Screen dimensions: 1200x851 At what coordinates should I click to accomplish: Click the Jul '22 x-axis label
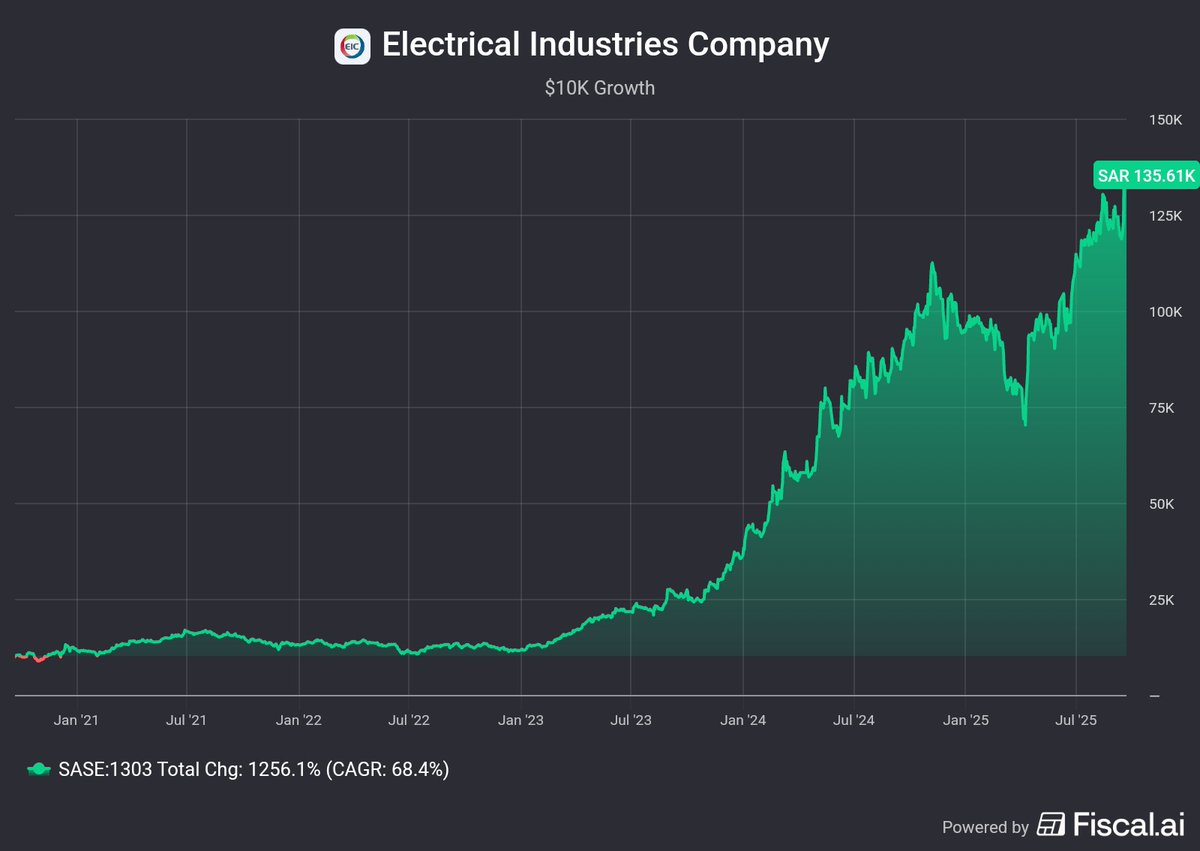[x=409, y=719]
